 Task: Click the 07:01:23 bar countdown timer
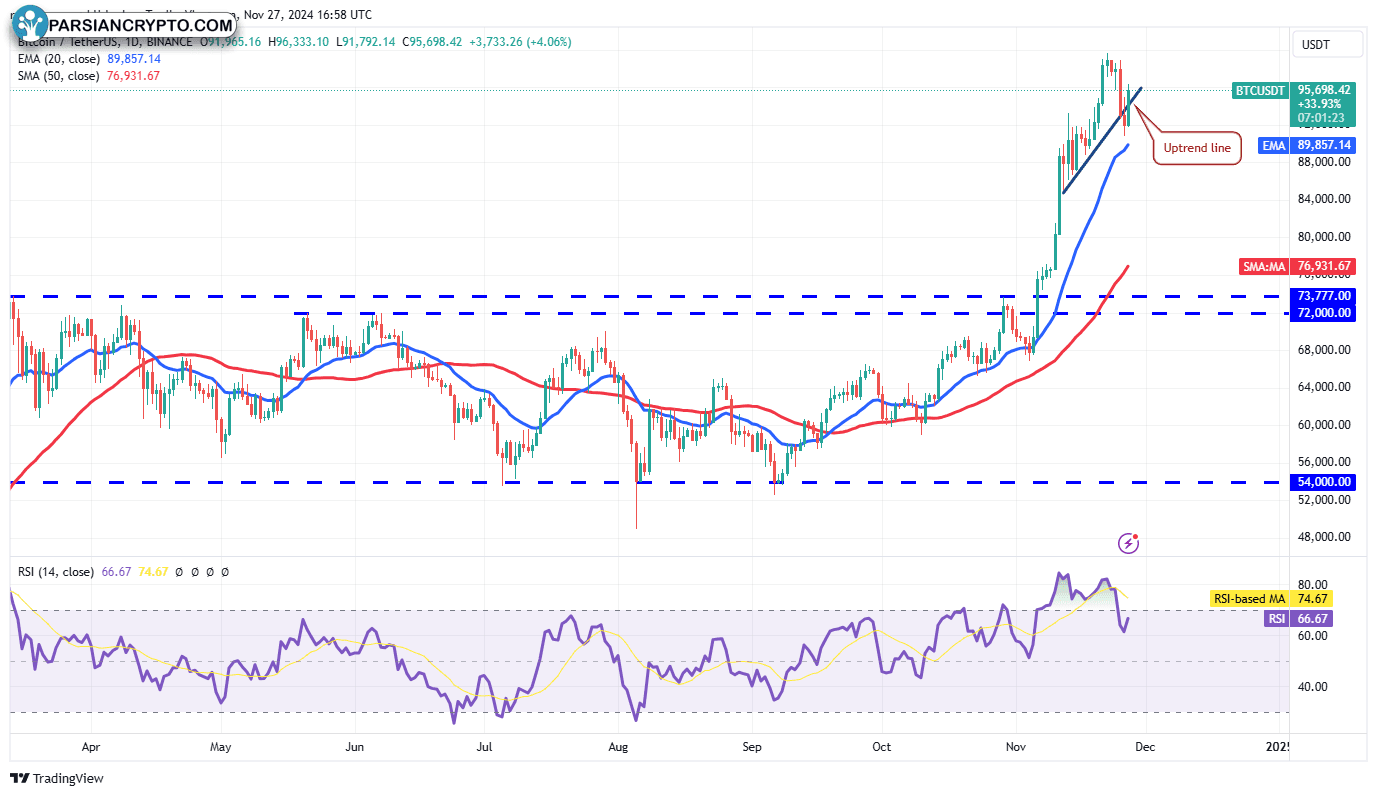pos(1320,118)
